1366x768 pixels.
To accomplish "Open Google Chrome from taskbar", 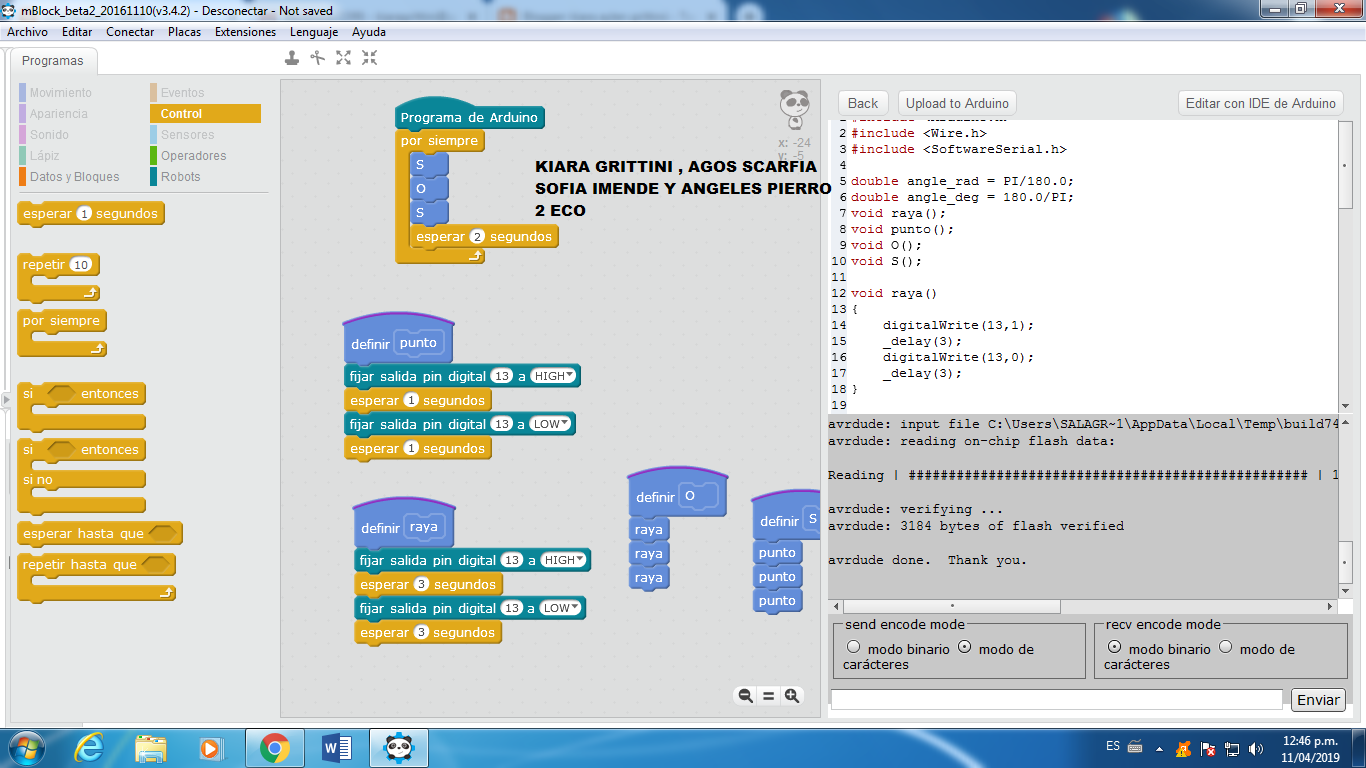I will click(x=275, y=748).
